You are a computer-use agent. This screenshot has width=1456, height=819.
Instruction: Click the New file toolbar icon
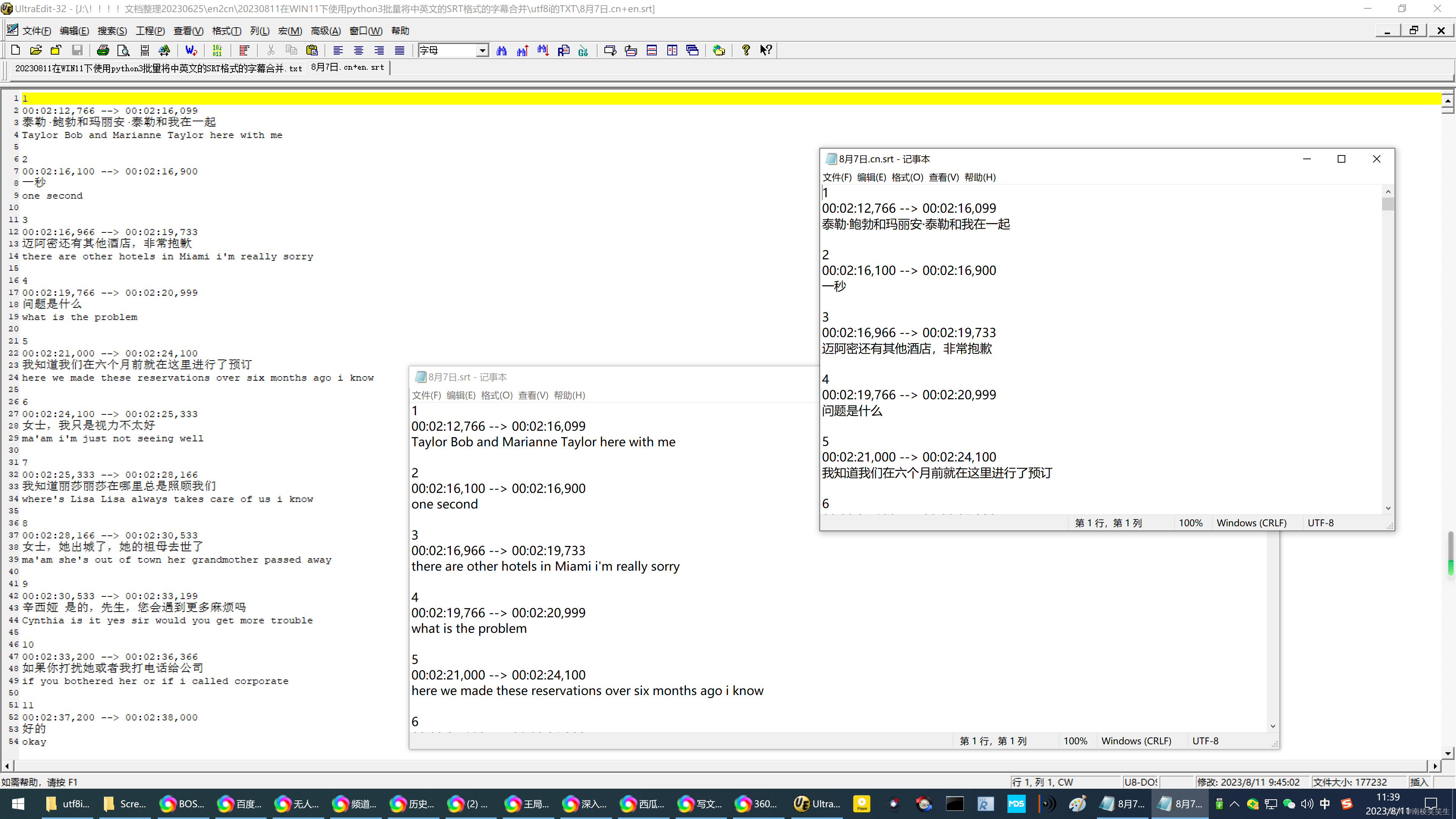15,50
